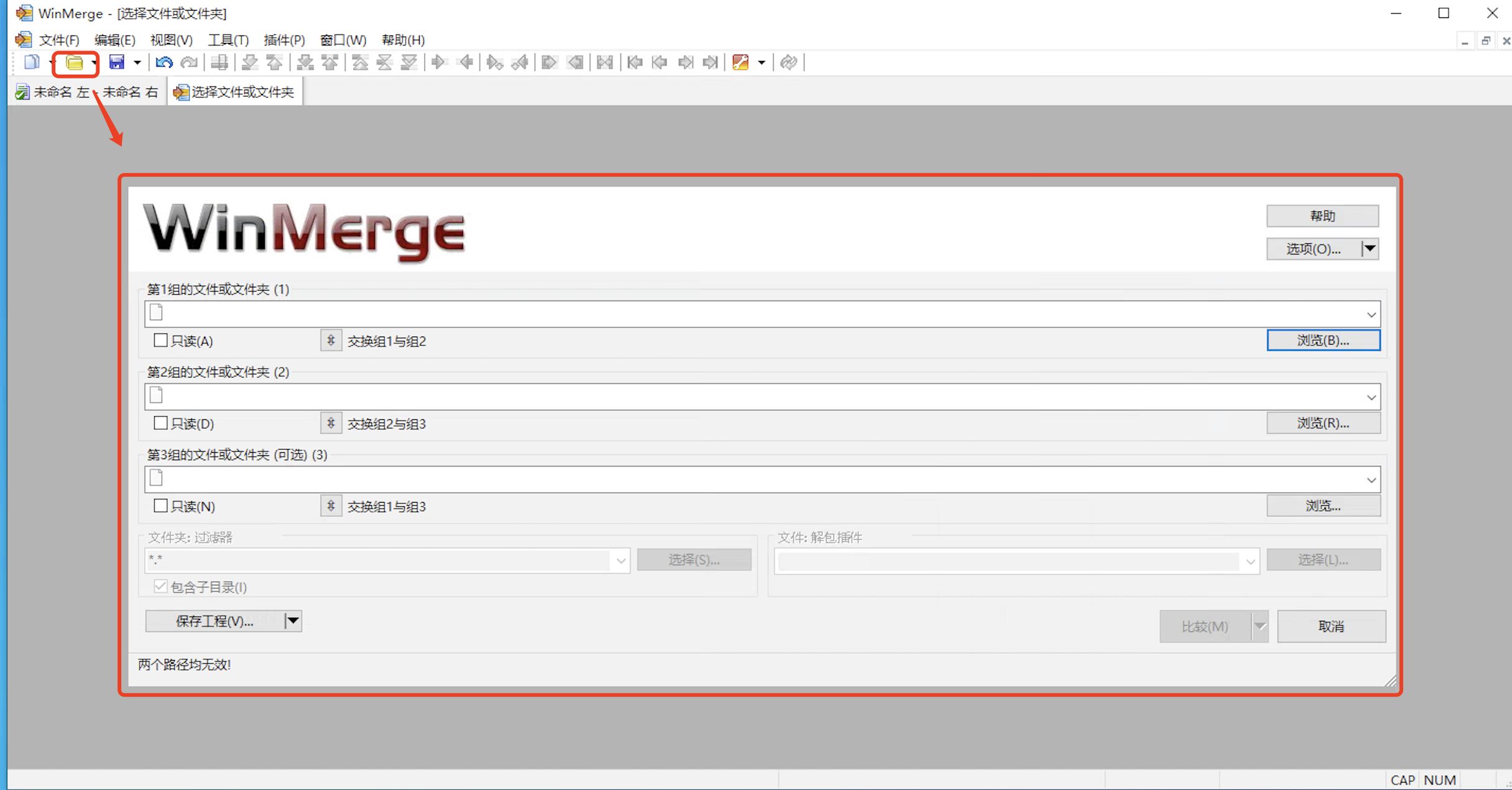The image size is (1512, 790).
Task: Check the 只读(N) checkbox for group 3
Action: pos(160,506)
